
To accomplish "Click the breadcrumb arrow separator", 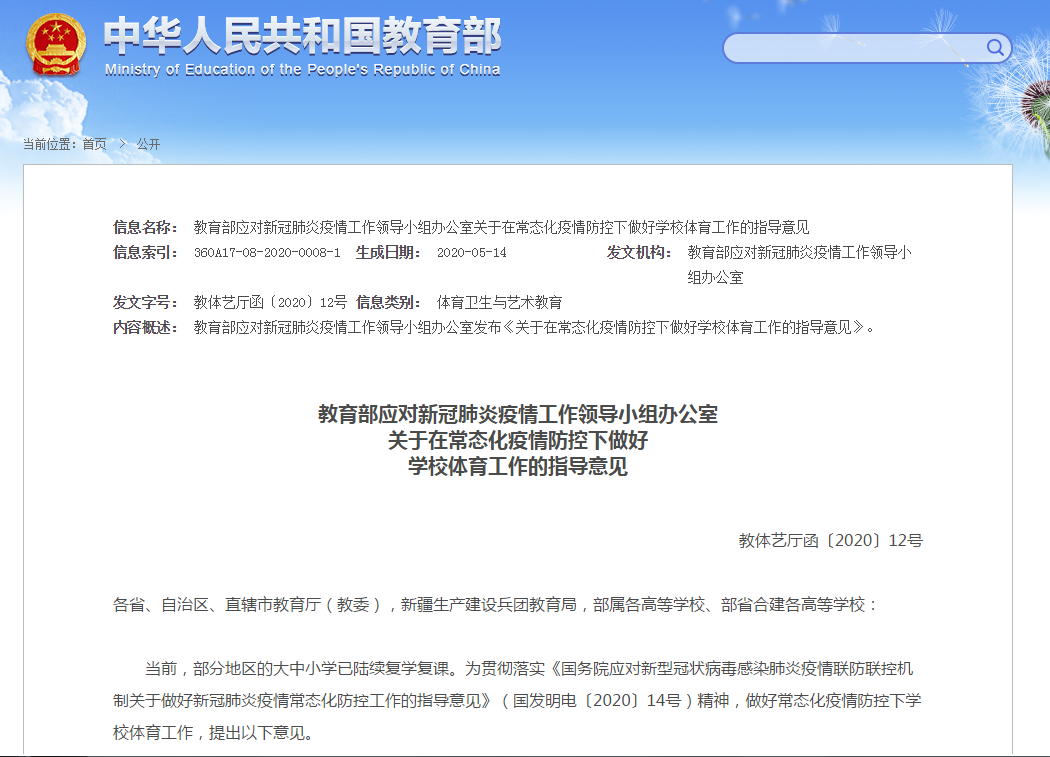I will 122,144.
